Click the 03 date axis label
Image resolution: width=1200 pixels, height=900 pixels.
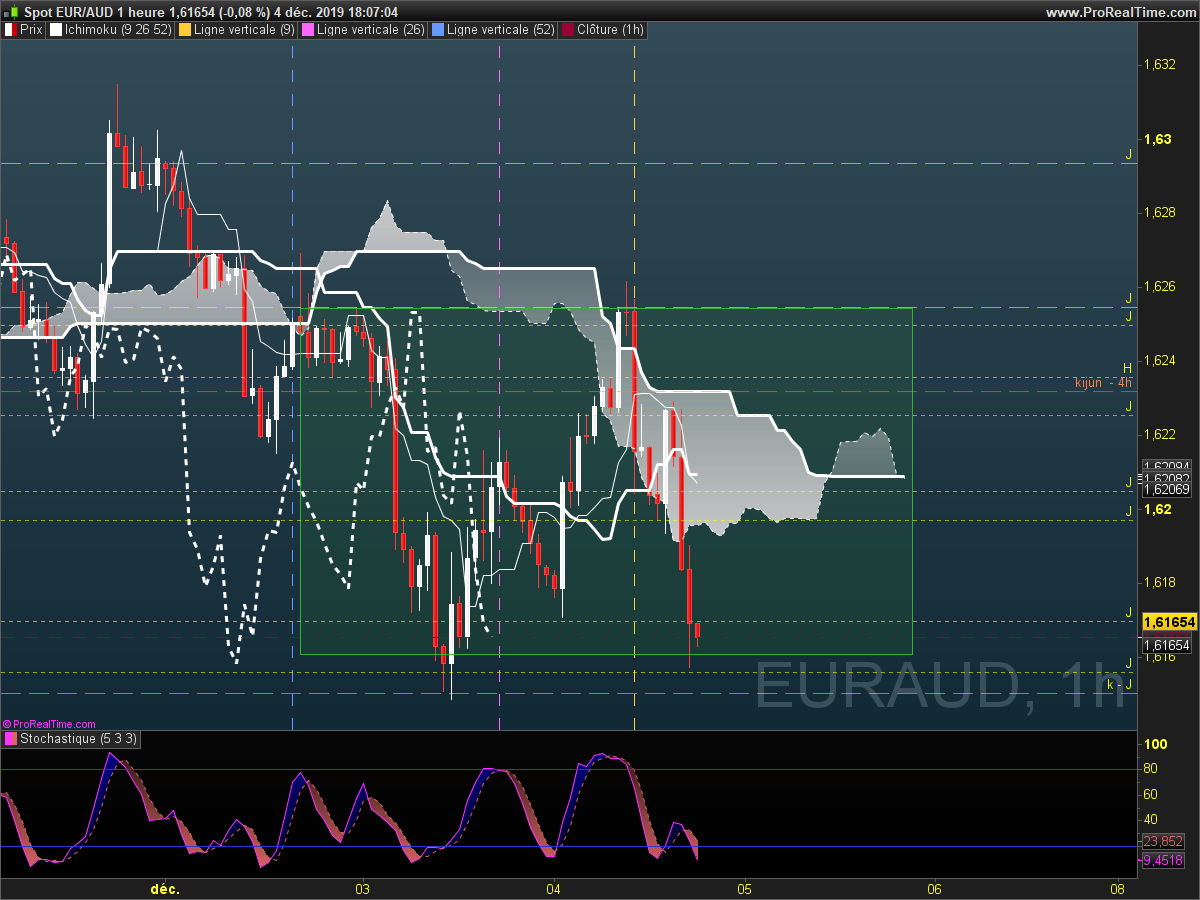point(363,888)
